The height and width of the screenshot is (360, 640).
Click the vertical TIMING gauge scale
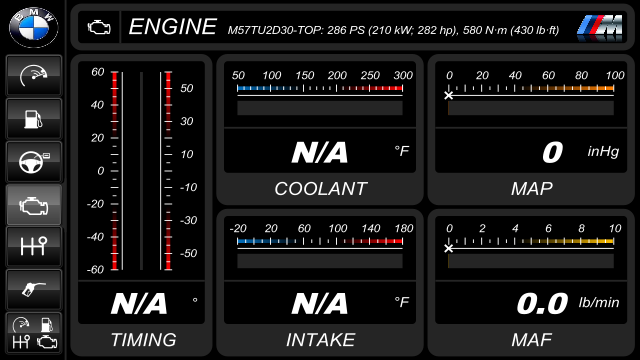(x=141, y=171)
